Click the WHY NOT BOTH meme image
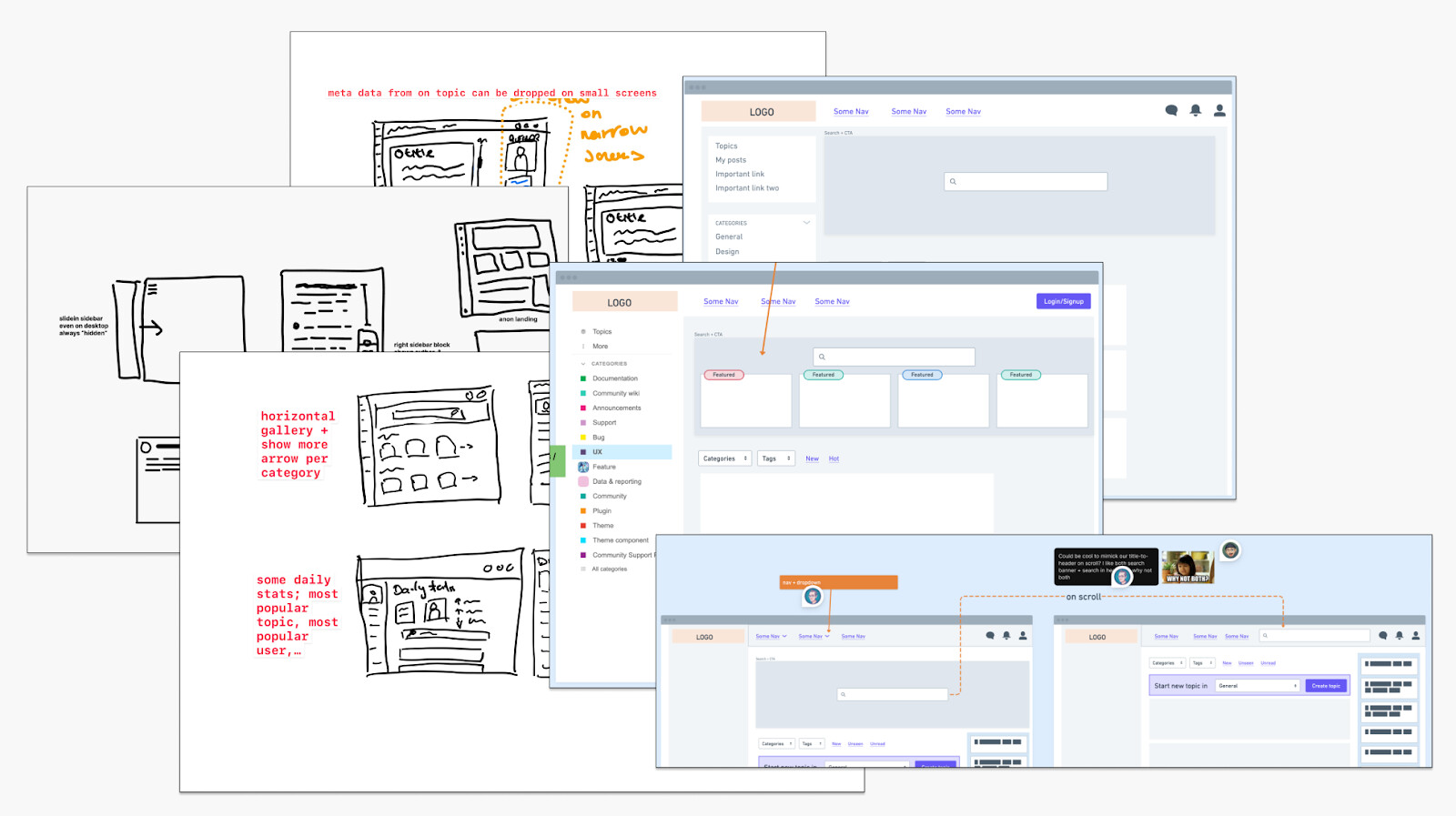Image resolution: width=1456 pixels, height=816 pixels. [1188, 567]
